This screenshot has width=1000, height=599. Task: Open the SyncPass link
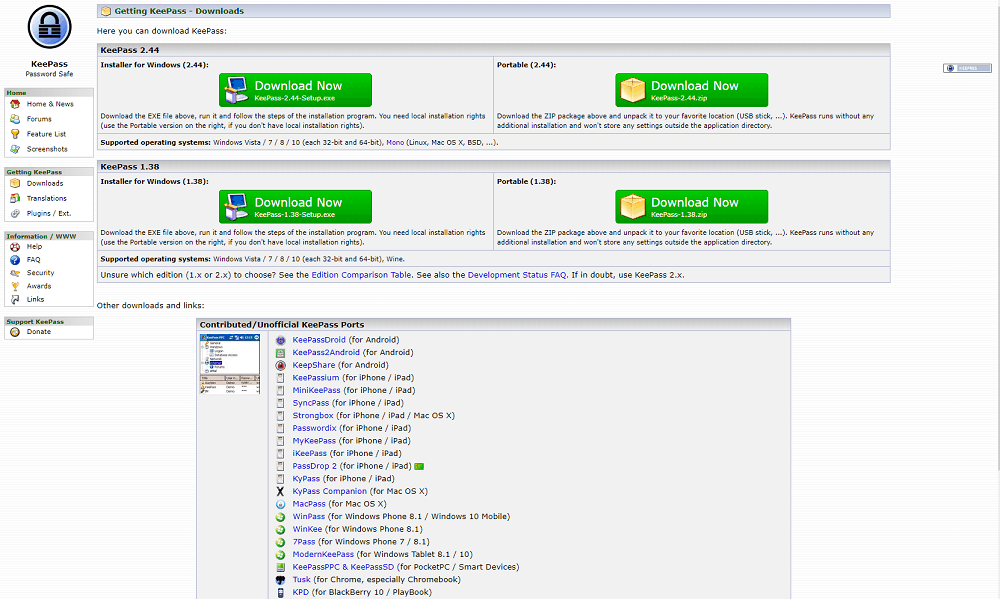(x=311, y=403)
